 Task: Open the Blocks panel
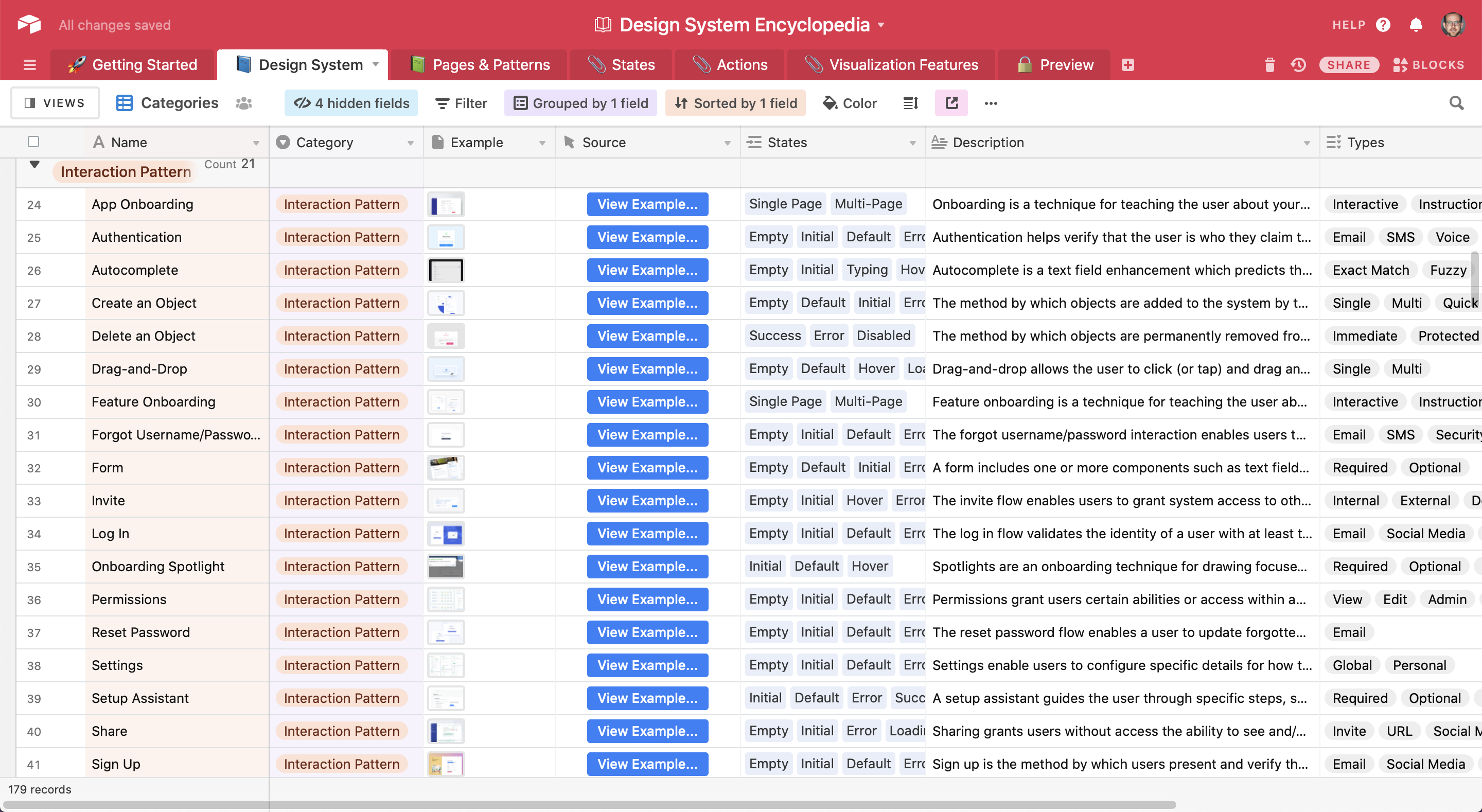coord(1429,64)
